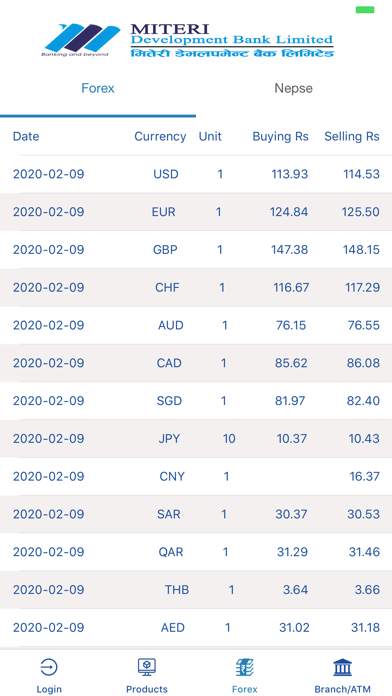Image resolution: width=392 pixels, height=696 pixels.
Task: Tap the Unit column header
Action: tap(210, 136)
